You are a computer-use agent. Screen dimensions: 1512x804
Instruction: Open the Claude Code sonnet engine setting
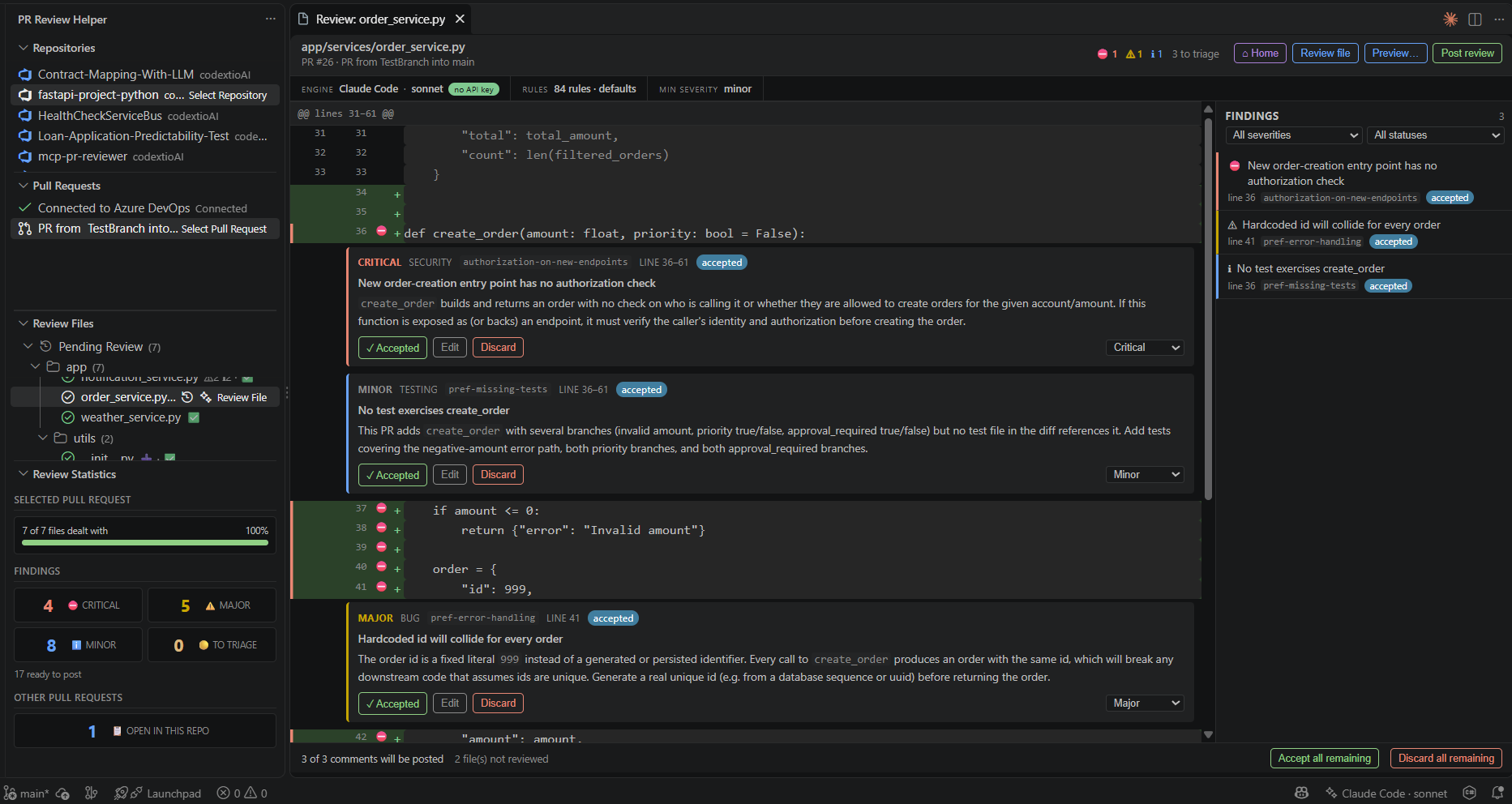coord(400,89)
